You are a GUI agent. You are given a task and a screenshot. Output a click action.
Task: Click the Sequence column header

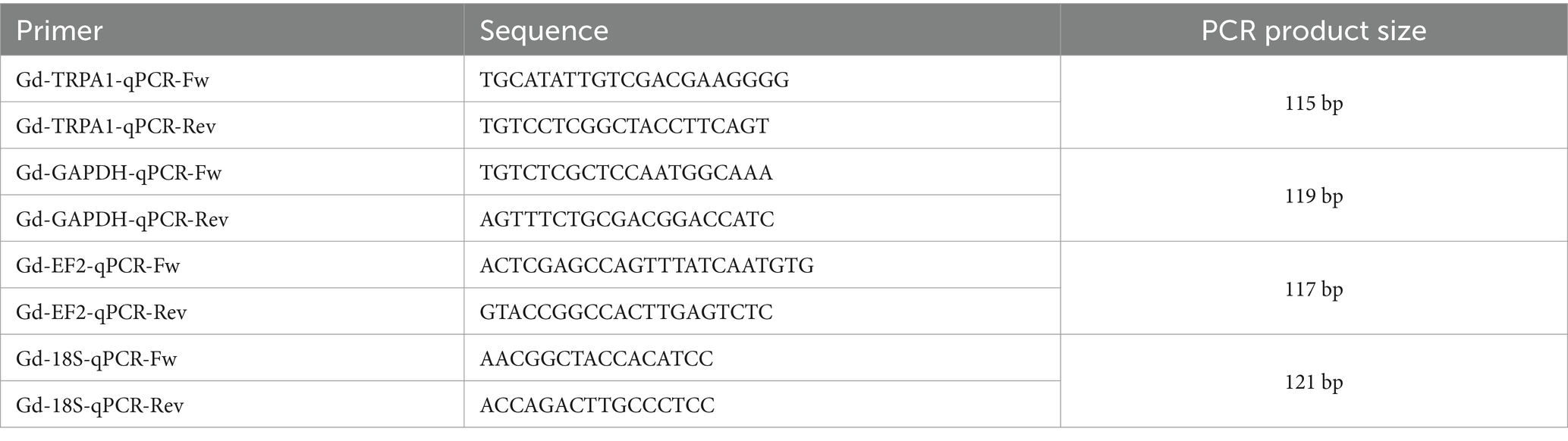(544, 31)
